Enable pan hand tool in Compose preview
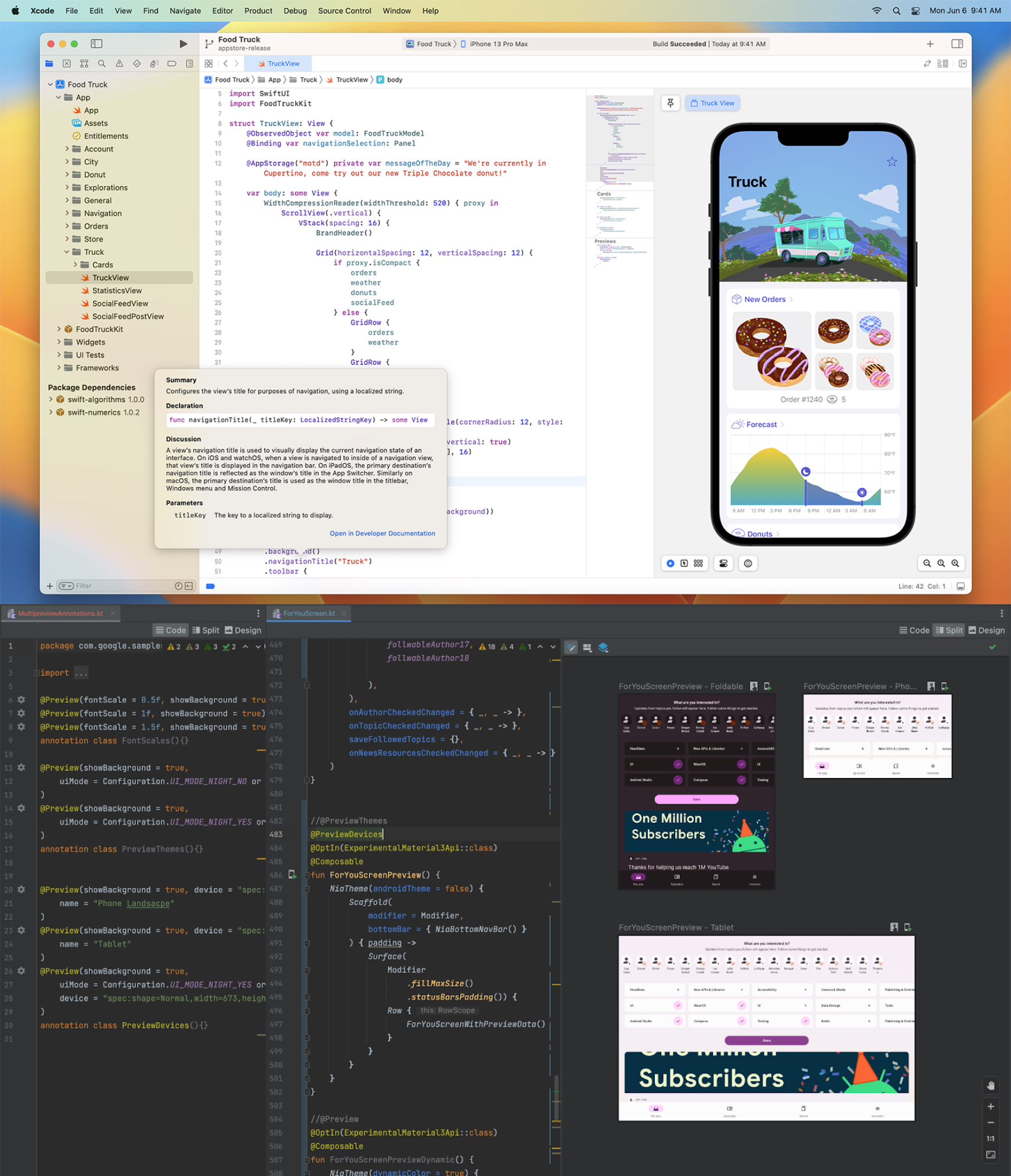This screenshot has width=1011, height=1176. tap(991, 1085)
